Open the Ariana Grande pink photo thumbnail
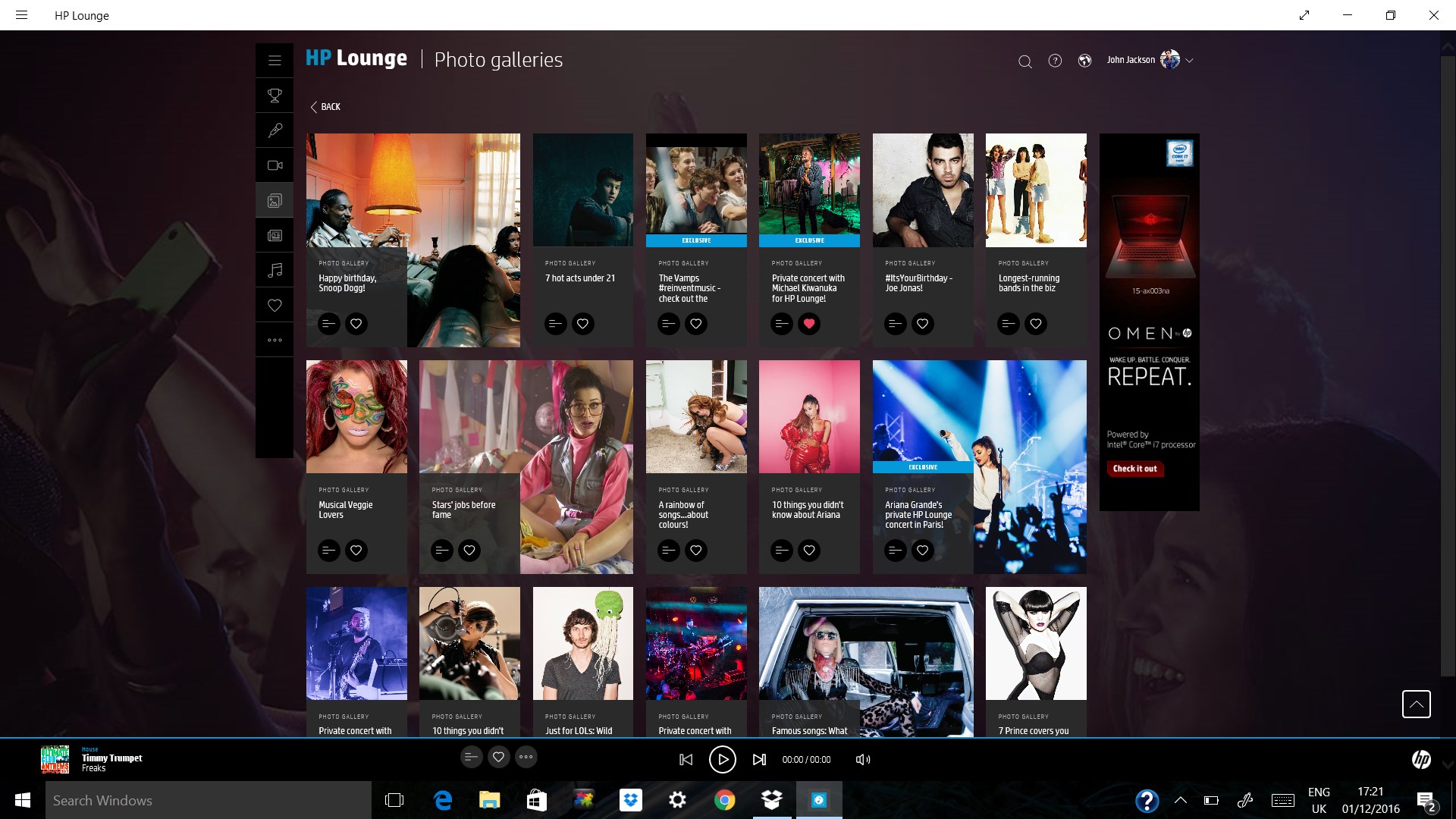This screenshot has height=819, width=1456. 809,416
